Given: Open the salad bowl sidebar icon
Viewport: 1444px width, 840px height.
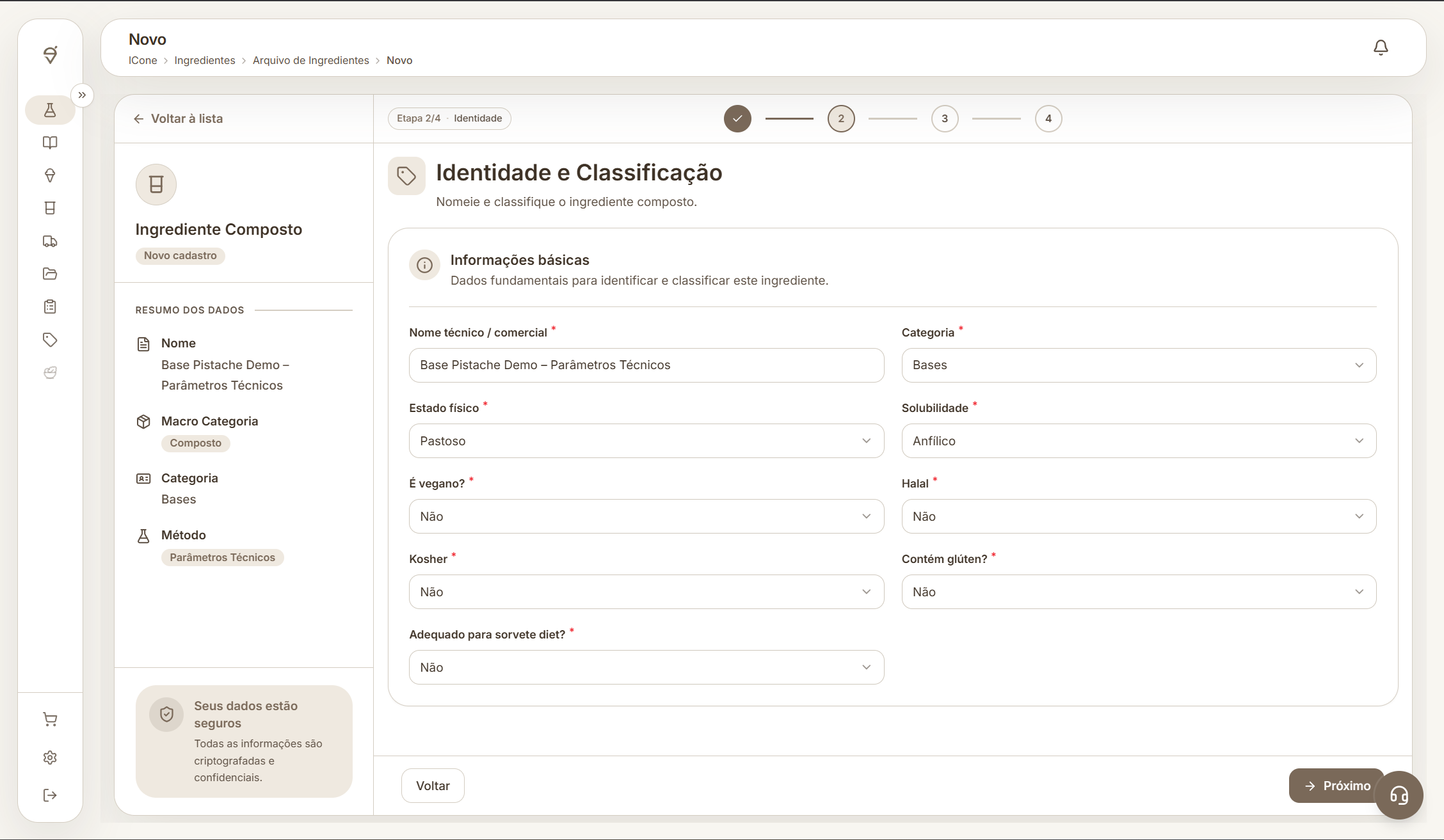Looking at the screenshot, I should pos(50,372).
